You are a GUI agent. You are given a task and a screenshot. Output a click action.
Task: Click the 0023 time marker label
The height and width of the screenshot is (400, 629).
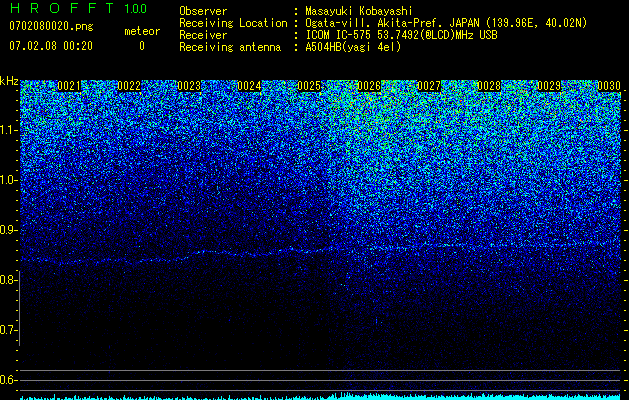[189, 86]
